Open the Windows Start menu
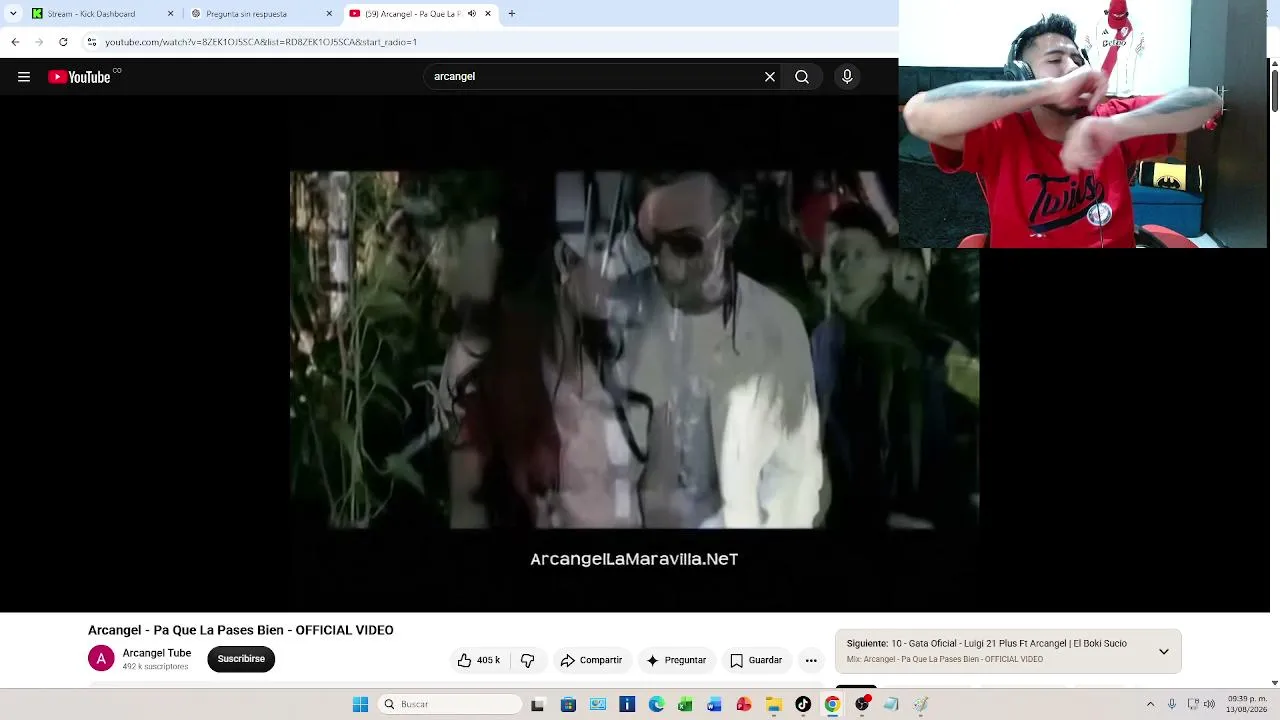The image size is (1280, 720). point(360,705)
